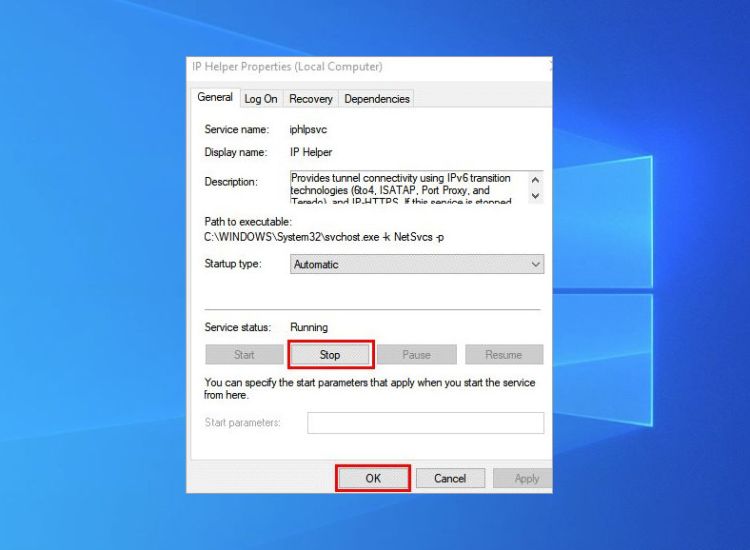Click the disabled Start button
This screenshot has height=550, width=750.
coord(244,355)
